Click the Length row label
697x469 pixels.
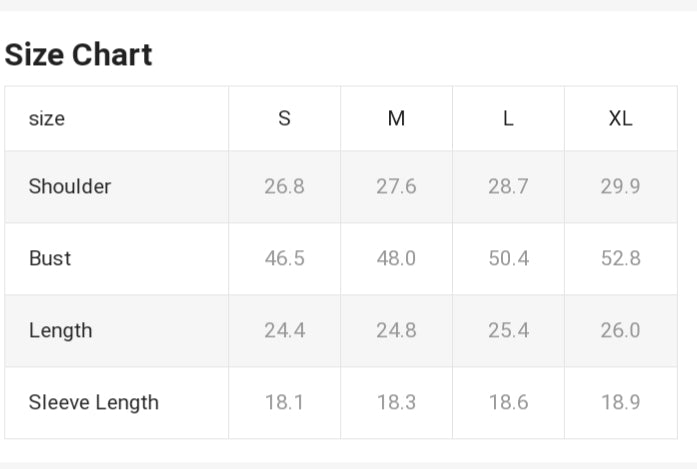60,330
